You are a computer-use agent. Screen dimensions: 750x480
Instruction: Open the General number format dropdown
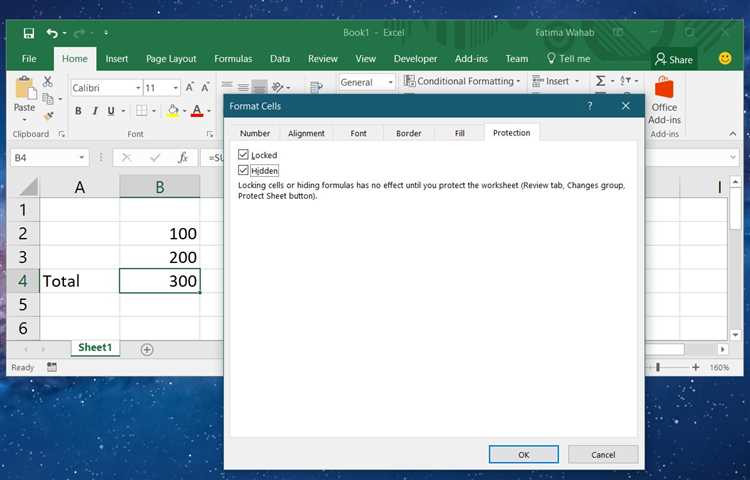[390, 82]
